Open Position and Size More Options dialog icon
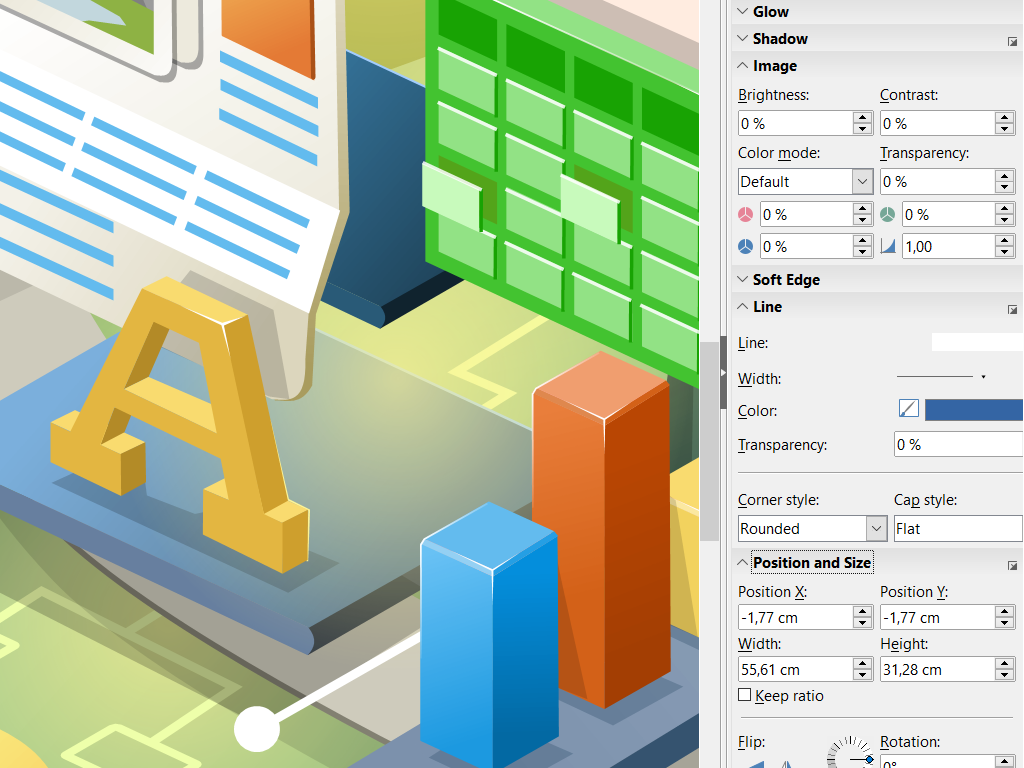The height and width of the screenshot is (768, 1024). coord(1013,566)
